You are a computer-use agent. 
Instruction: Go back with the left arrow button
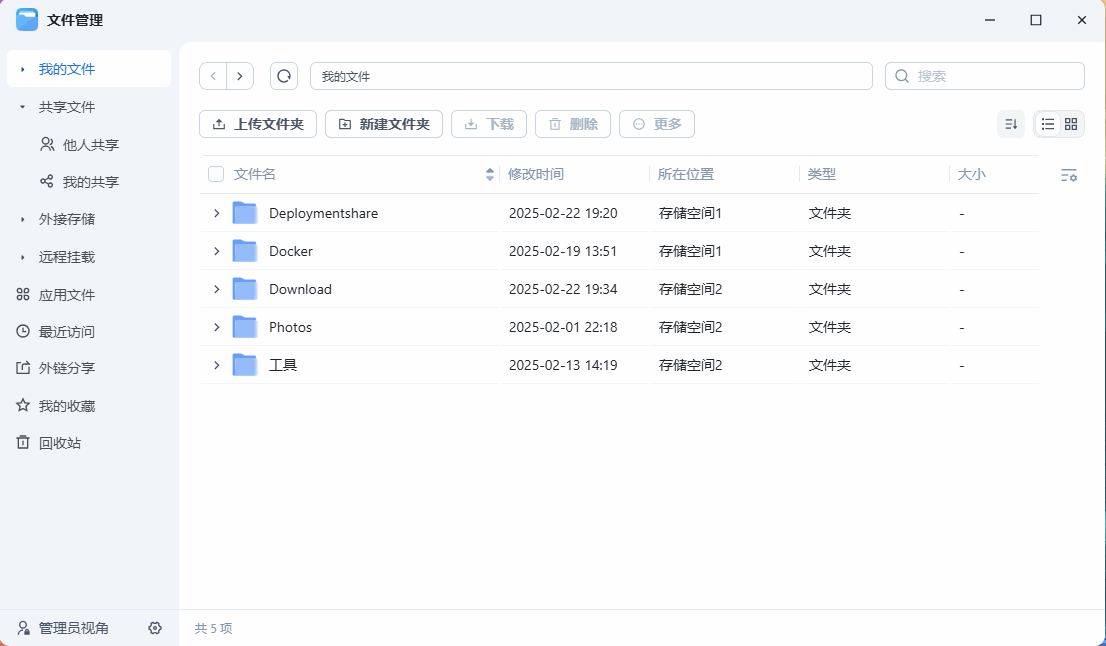click(213, 76)
